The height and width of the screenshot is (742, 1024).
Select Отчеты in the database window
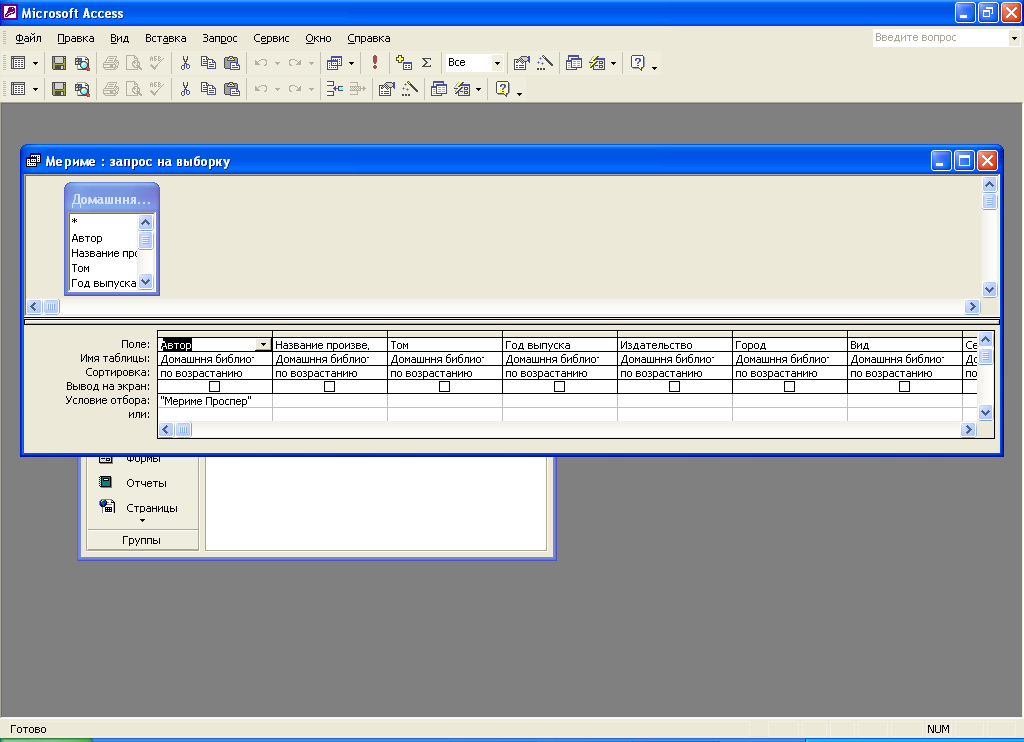coord(146,483)
